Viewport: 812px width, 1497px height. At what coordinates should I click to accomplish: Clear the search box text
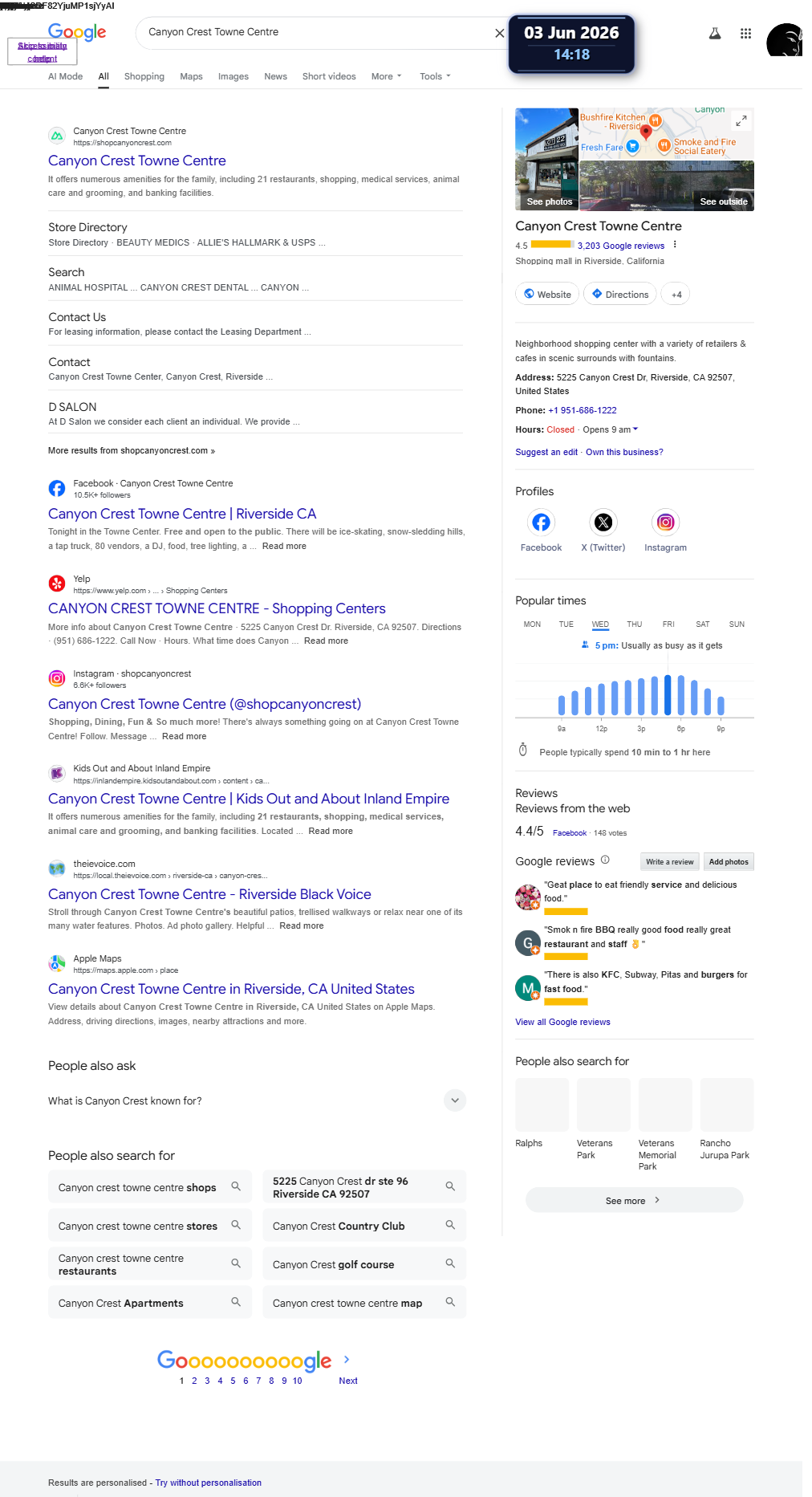tap(499, 33)
